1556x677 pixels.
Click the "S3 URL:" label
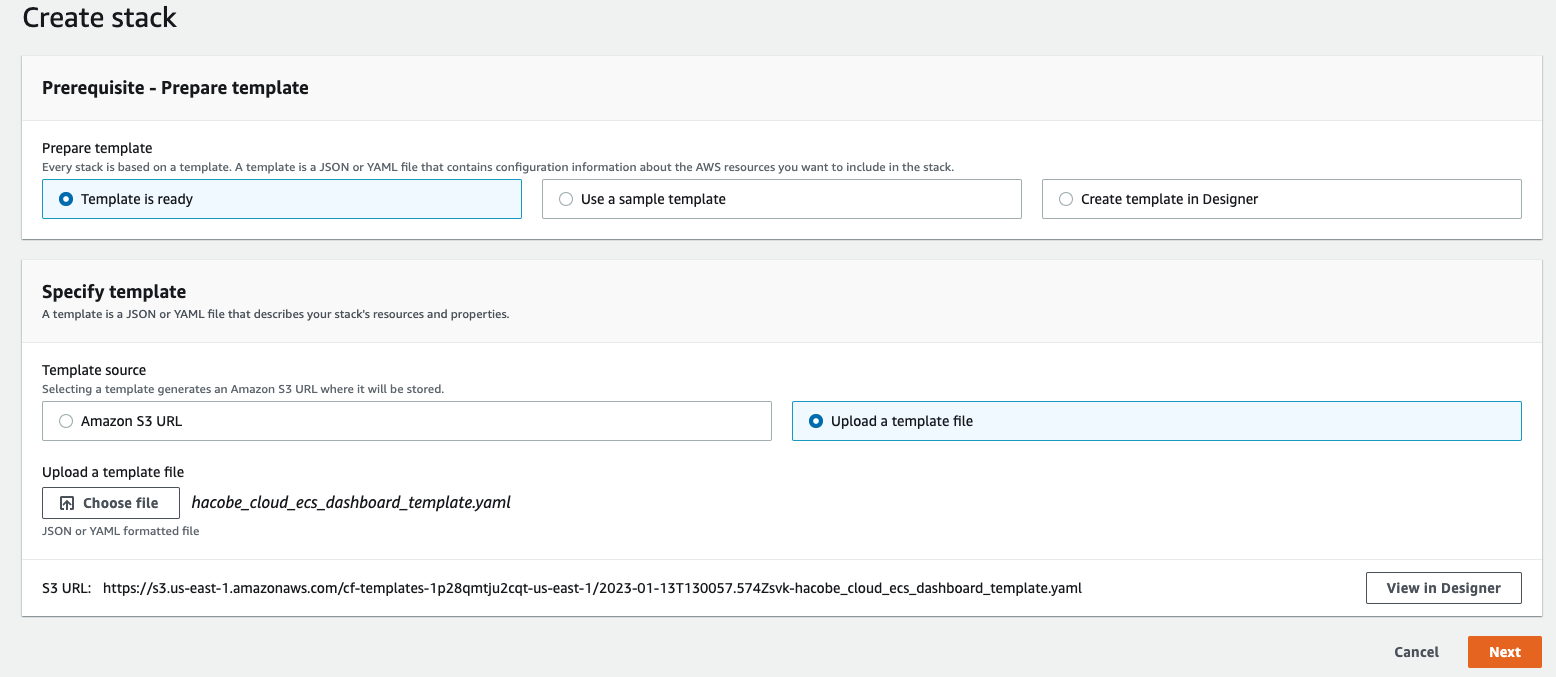[x=67, y=588]
